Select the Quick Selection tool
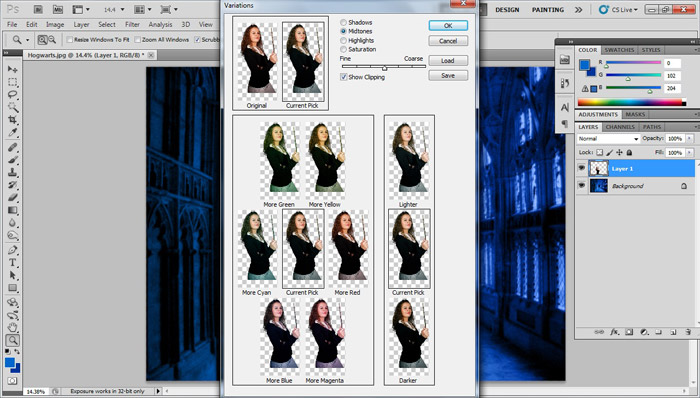 point(12,107)
